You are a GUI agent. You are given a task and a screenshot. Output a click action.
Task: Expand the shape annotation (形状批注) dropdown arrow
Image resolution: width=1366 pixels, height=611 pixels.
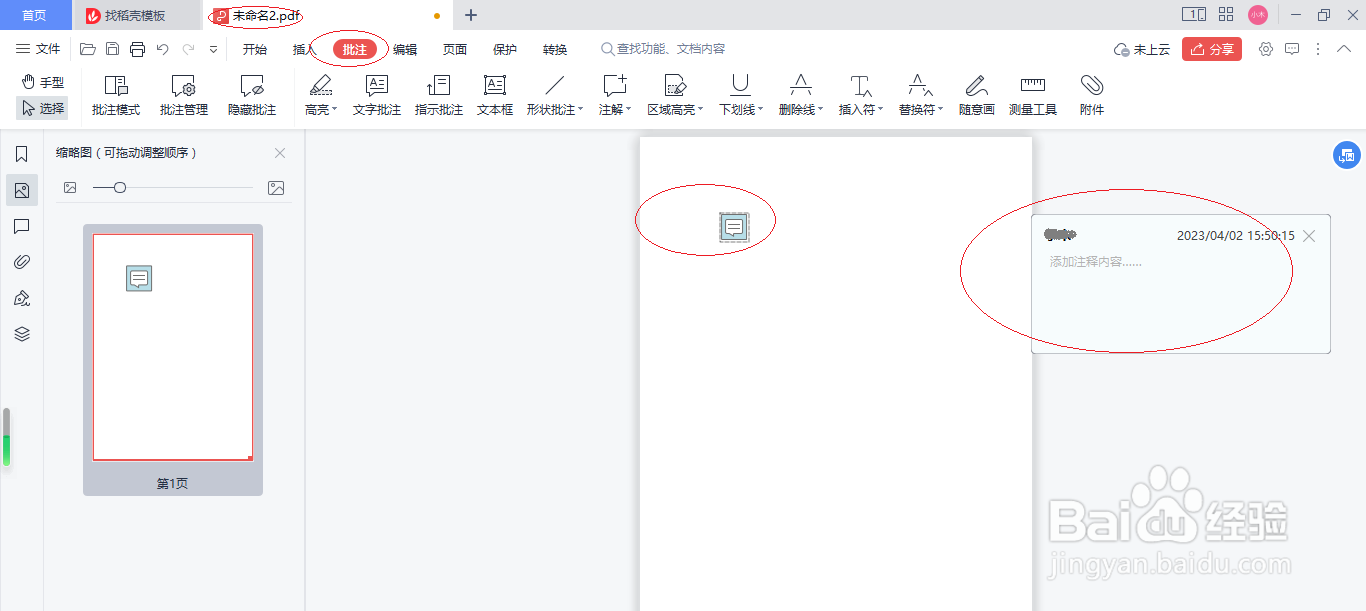click(581, 110)
